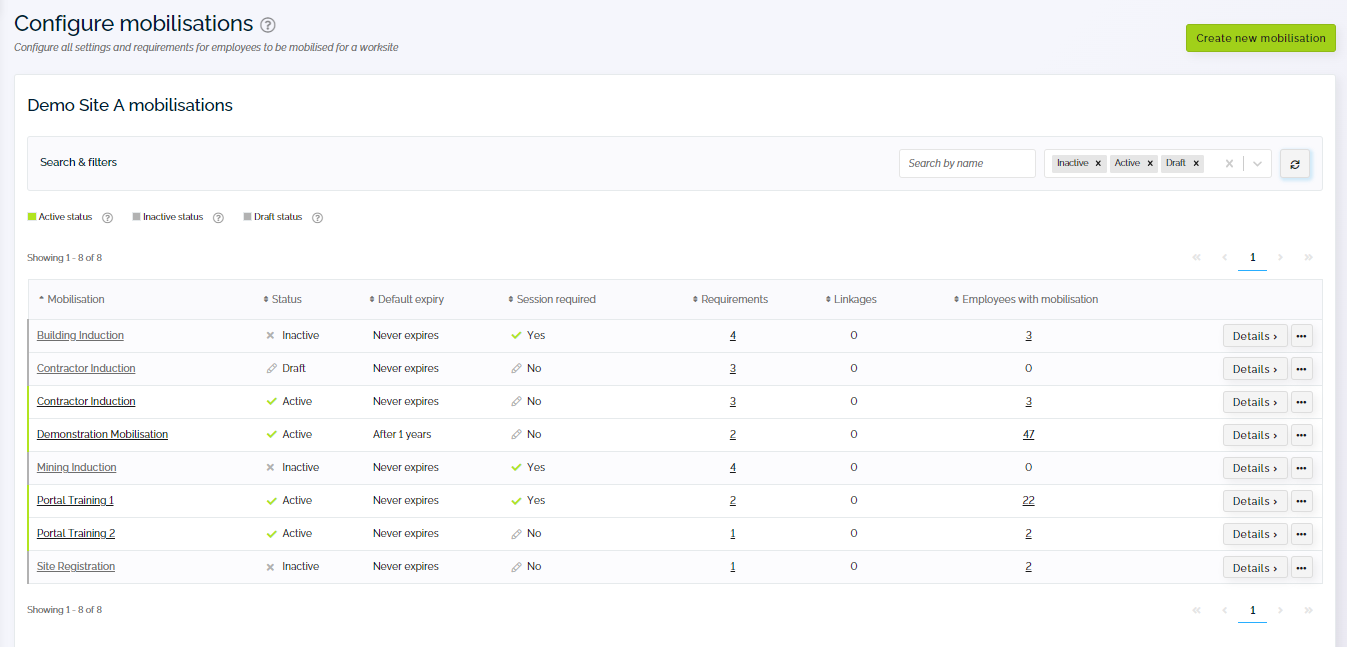This screenshot has height=647, width=1347.
Task: Open the status filter dropdown arrow
Action: click(1258, 164)
